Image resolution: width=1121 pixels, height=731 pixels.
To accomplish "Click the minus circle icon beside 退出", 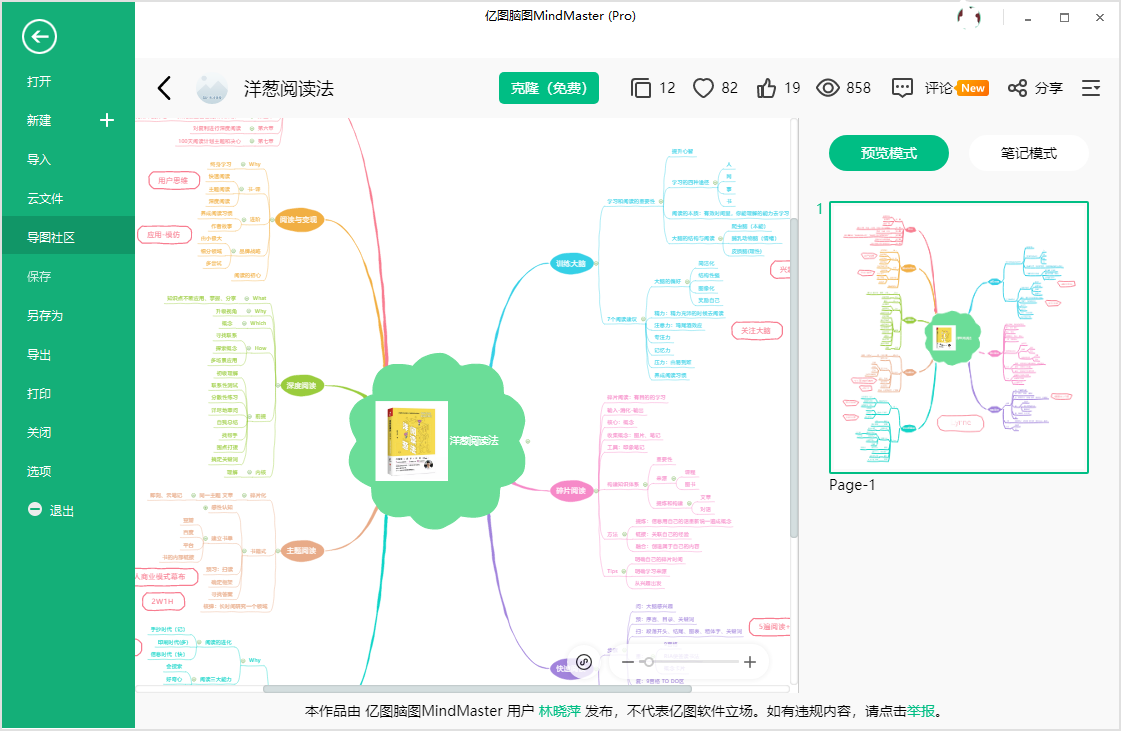I will coord(34,509).
